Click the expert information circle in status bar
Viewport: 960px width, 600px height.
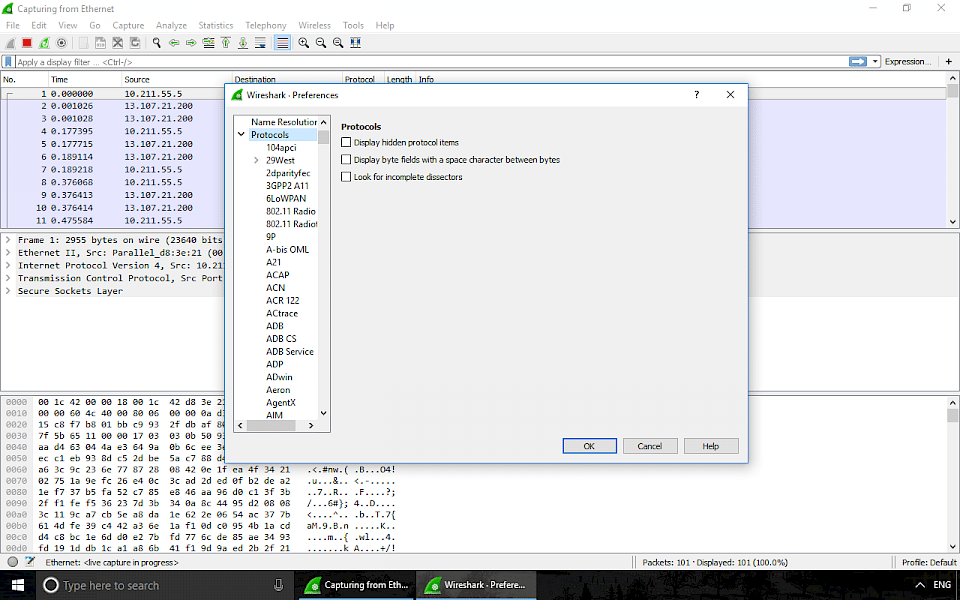12,562
